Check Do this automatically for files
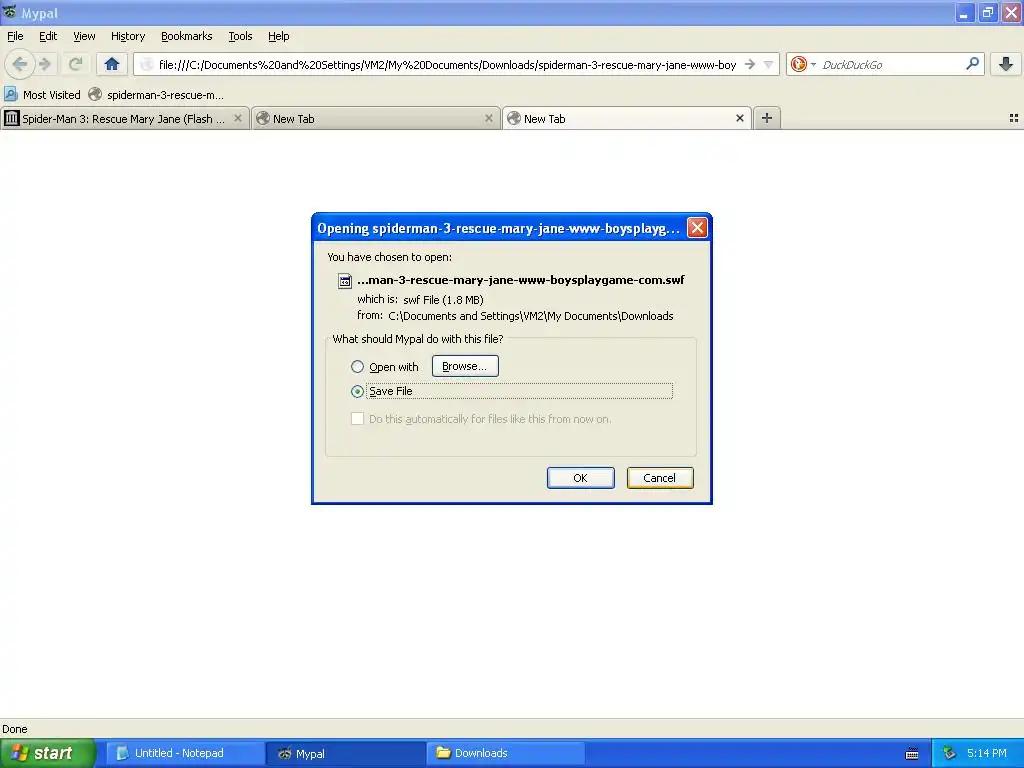Viewport: 1024px width, 768px height. (357, 419)
